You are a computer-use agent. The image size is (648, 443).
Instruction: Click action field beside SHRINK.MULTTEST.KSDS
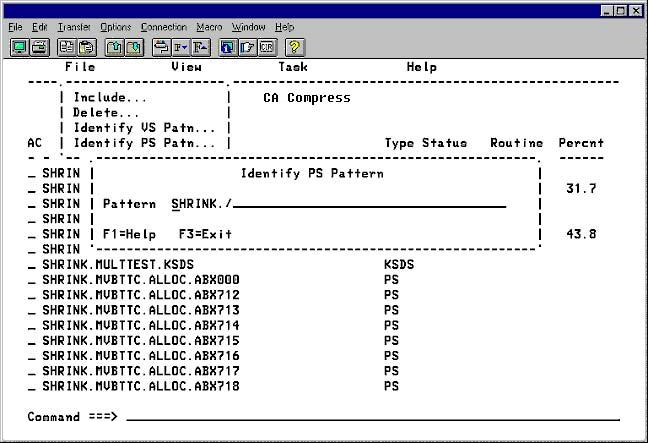[x=32, y=264]
